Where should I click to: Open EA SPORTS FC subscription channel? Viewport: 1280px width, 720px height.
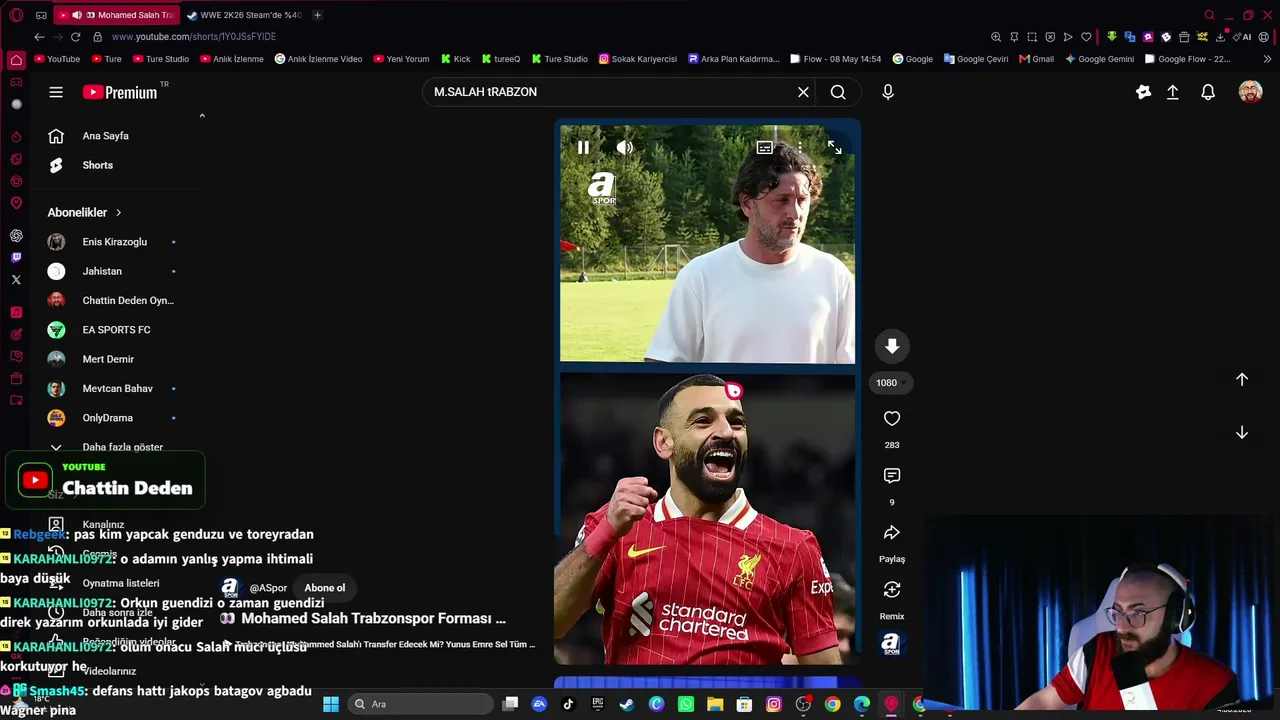coord(117,330)
